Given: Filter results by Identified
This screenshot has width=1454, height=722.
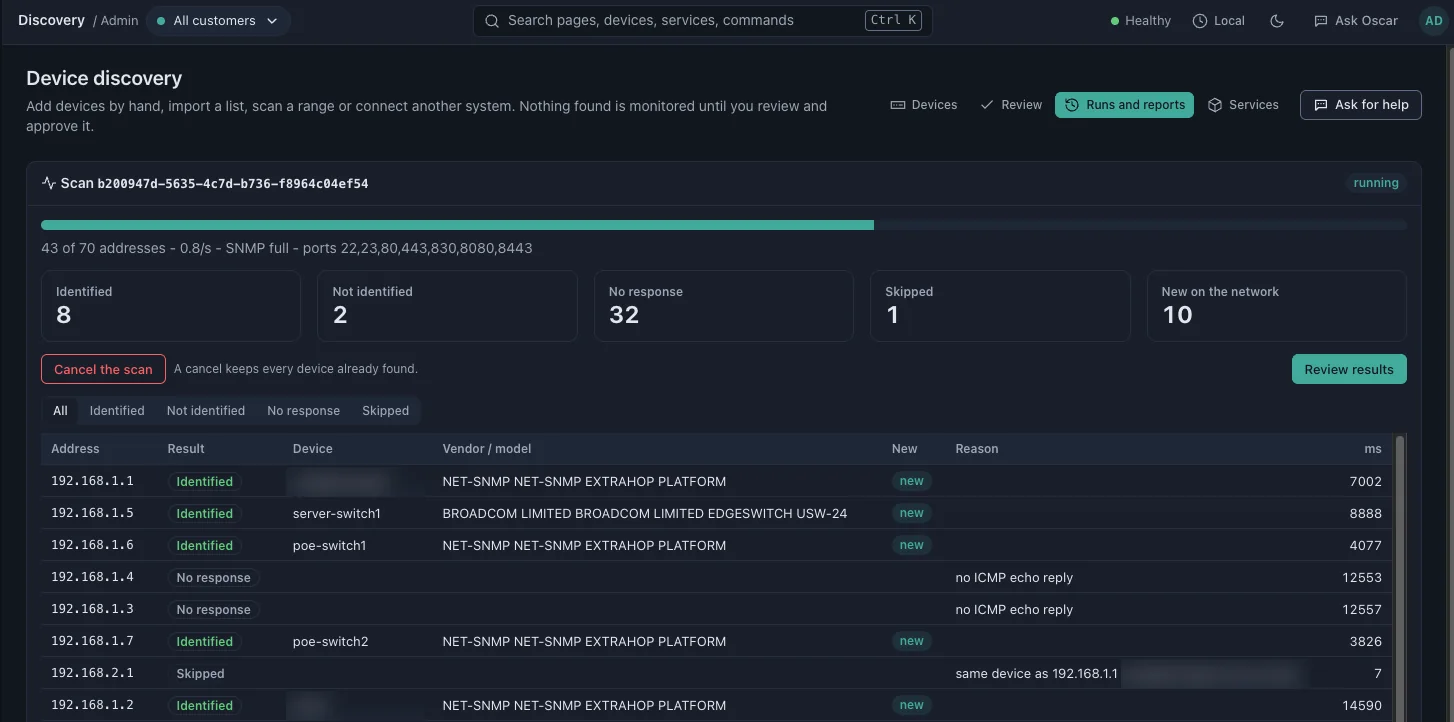Looking at the screenshot, I should pyautogui.click(x=117, y=411).
